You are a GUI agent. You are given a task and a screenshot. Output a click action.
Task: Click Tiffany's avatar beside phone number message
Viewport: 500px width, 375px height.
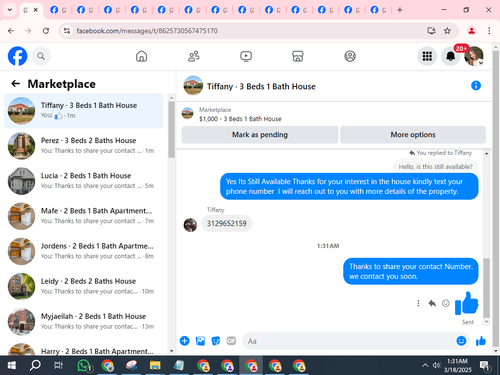[x=190, y=225]
